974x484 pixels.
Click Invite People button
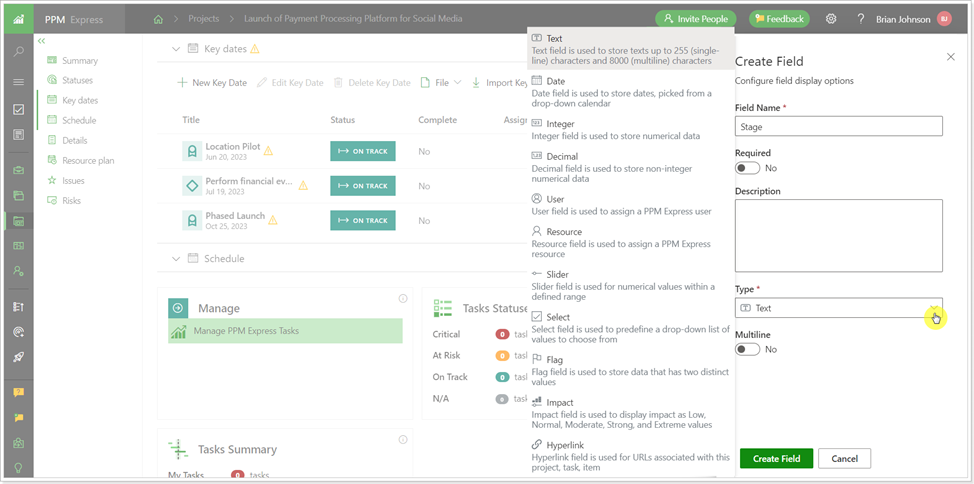696,19
